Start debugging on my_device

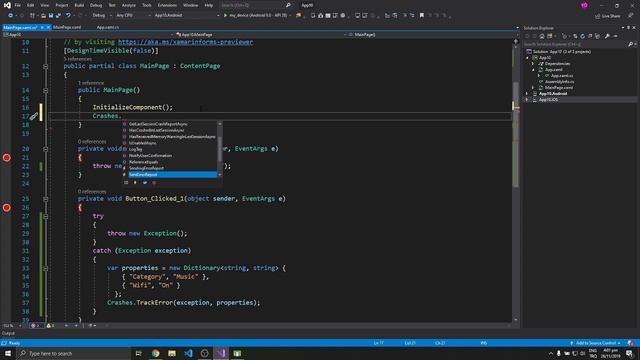pyautogui.click(x=256, y=16)
